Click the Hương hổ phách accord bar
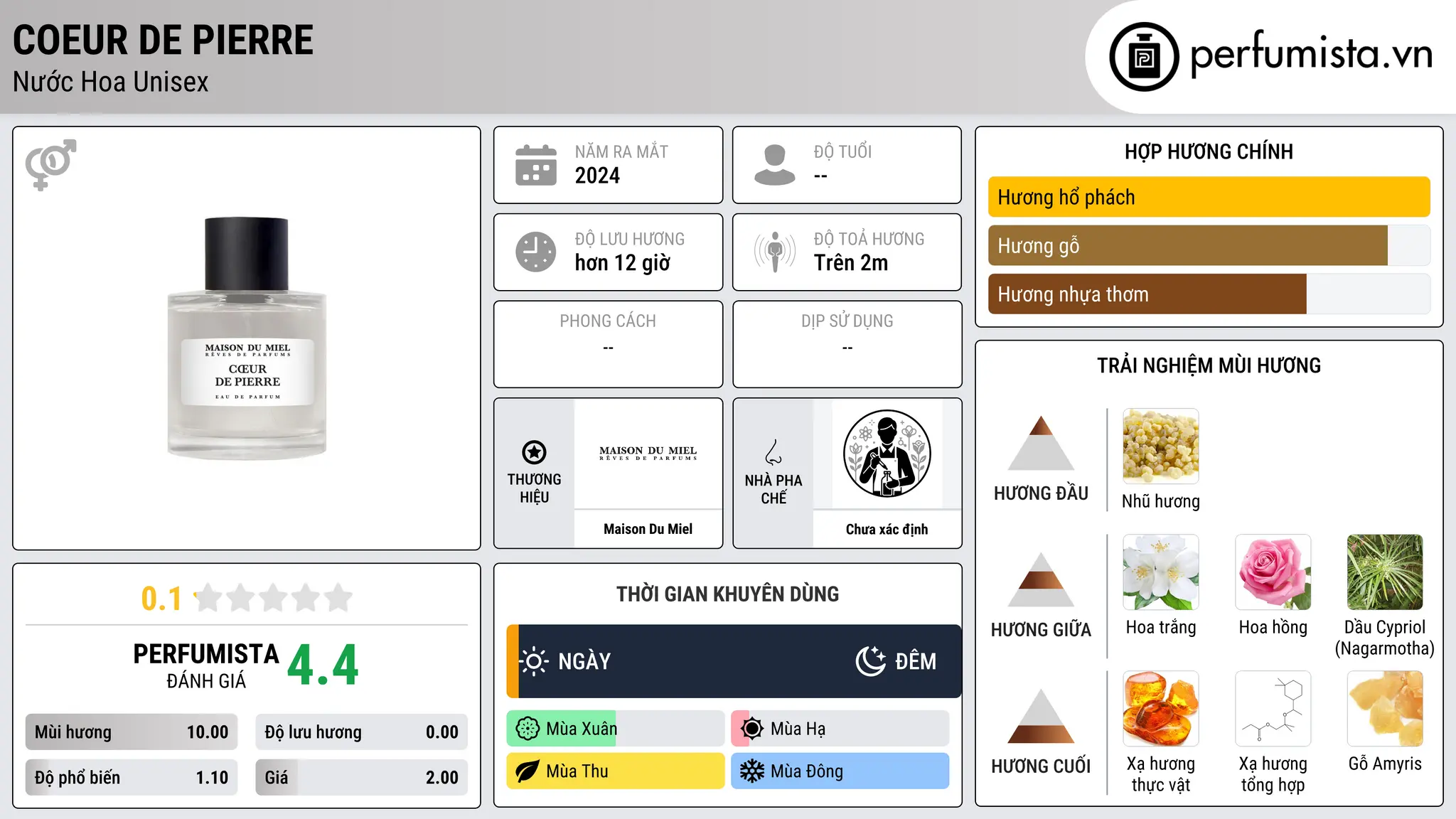Image resolution: width=1456 pixels, height=819 pixels. click(1209, 197)
